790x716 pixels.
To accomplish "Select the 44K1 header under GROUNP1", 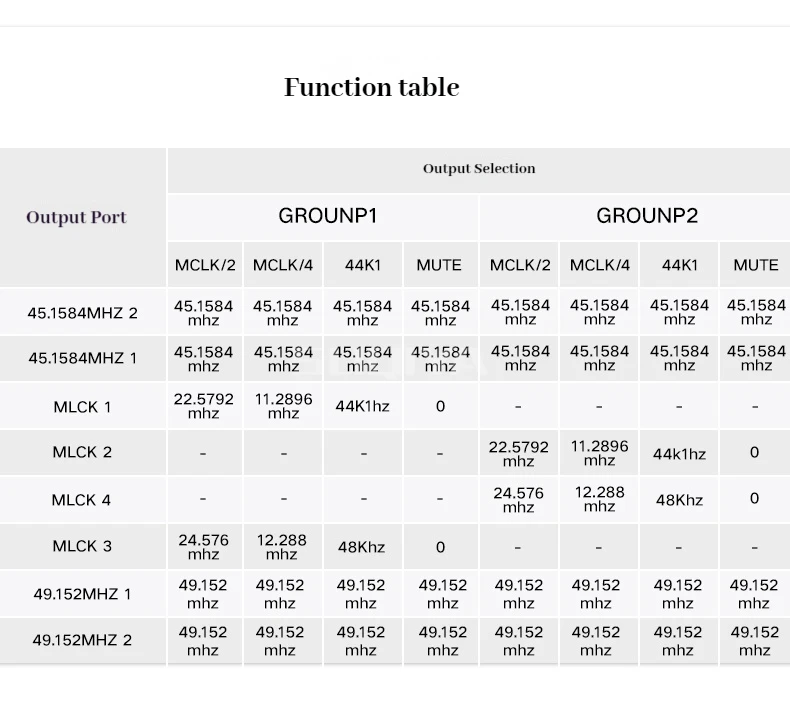I will (362, 265).
